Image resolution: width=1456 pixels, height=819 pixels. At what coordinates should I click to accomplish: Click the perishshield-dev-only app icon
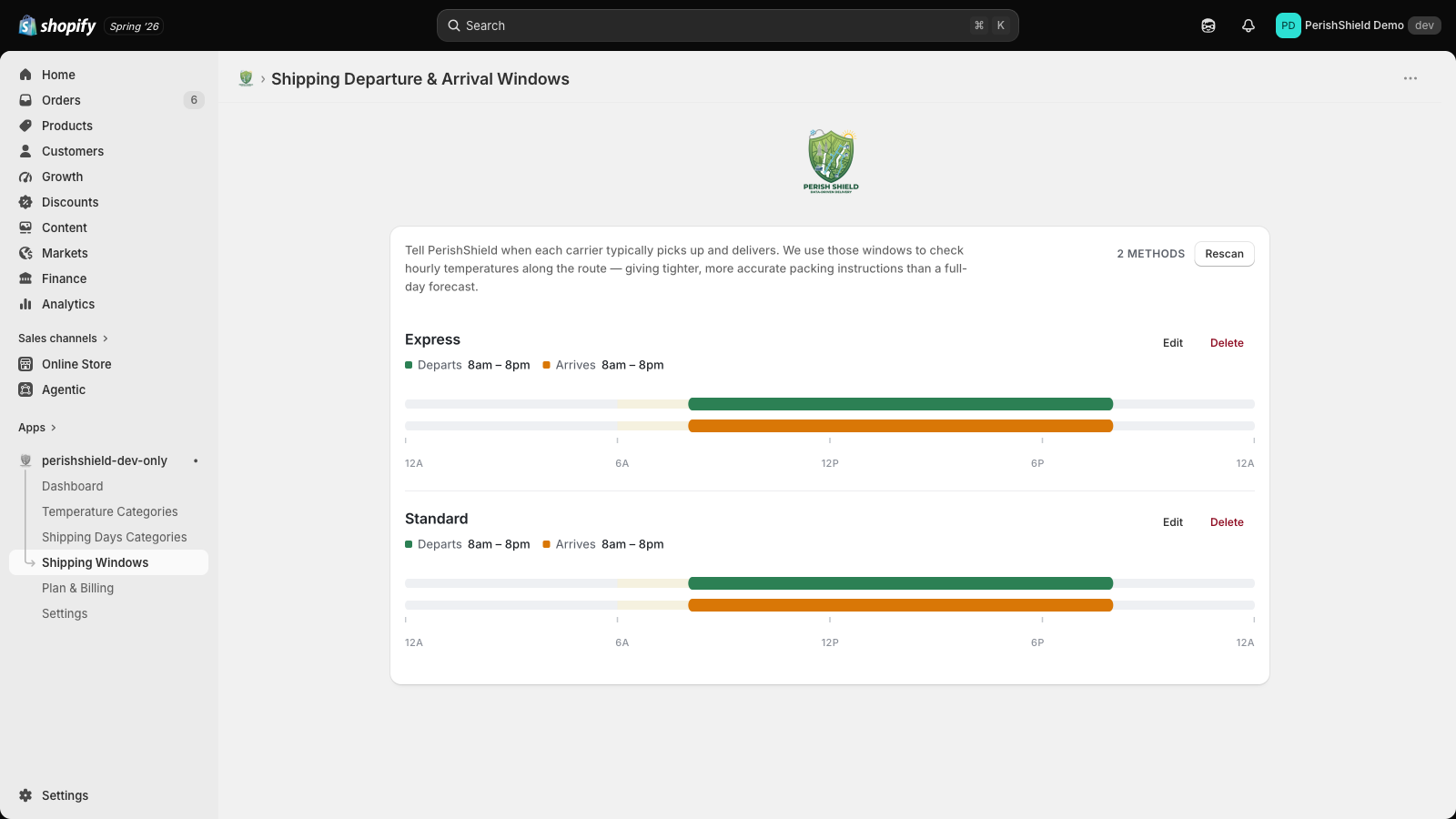[x=25, y=460]
